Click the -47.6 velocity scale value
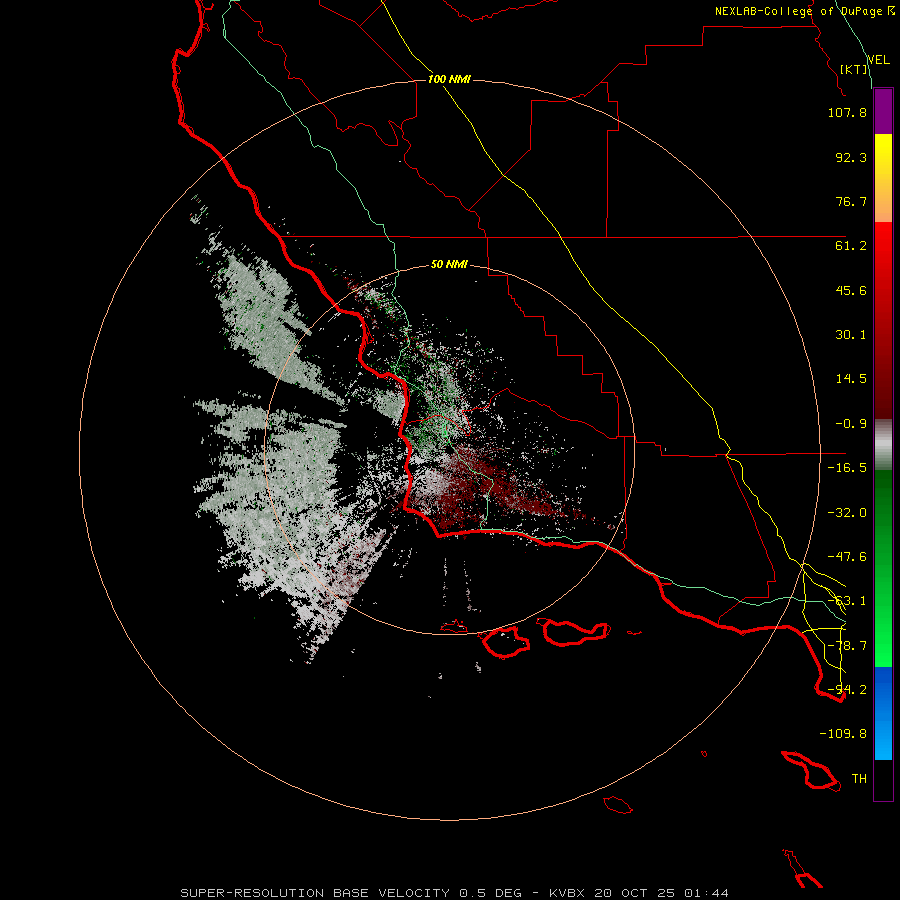This screenshot has height=900, width=900. pos(847,557)
